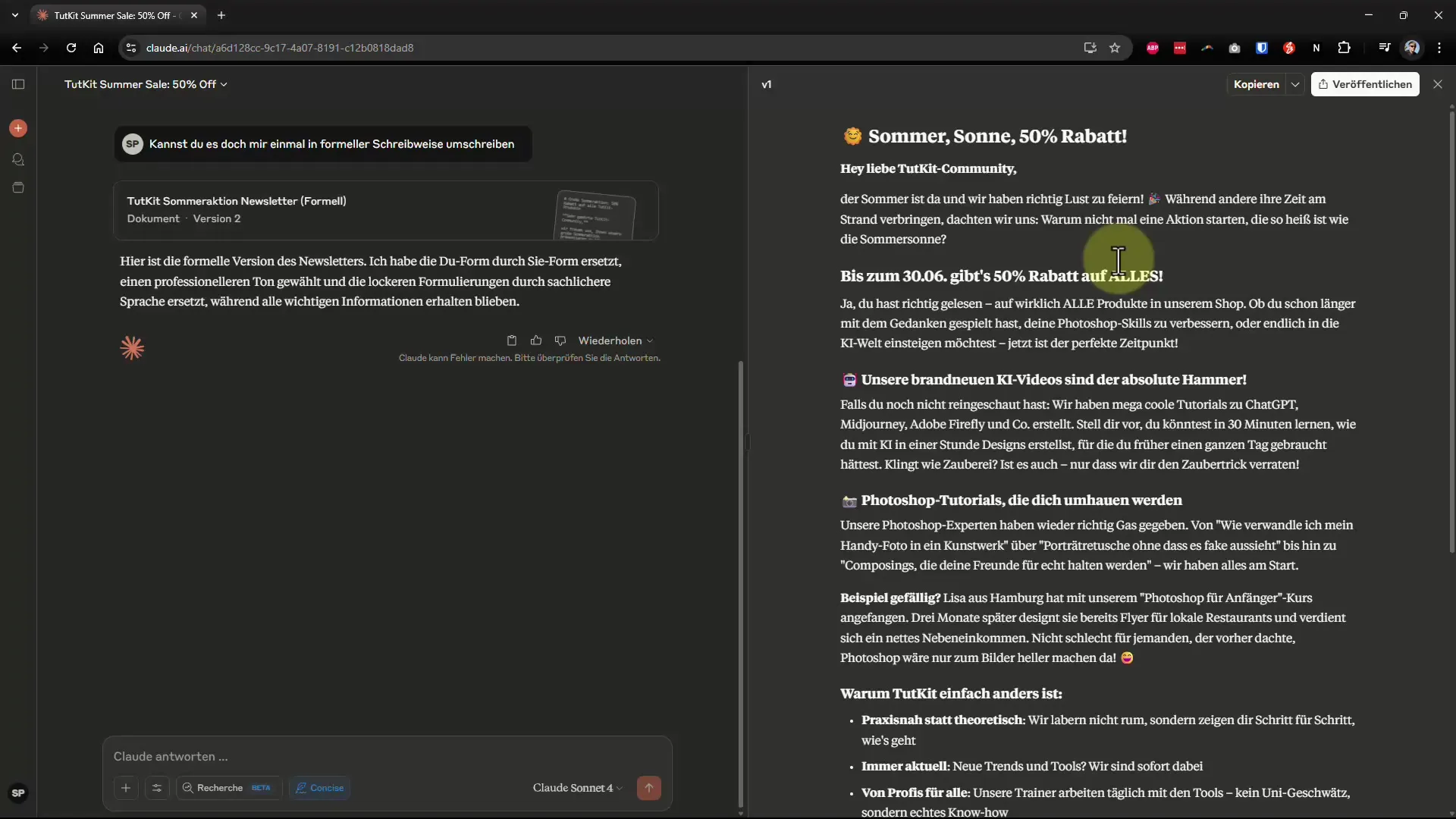Open the camera screenshot extension
The image size is (1456, 819).
(1235, 48)
